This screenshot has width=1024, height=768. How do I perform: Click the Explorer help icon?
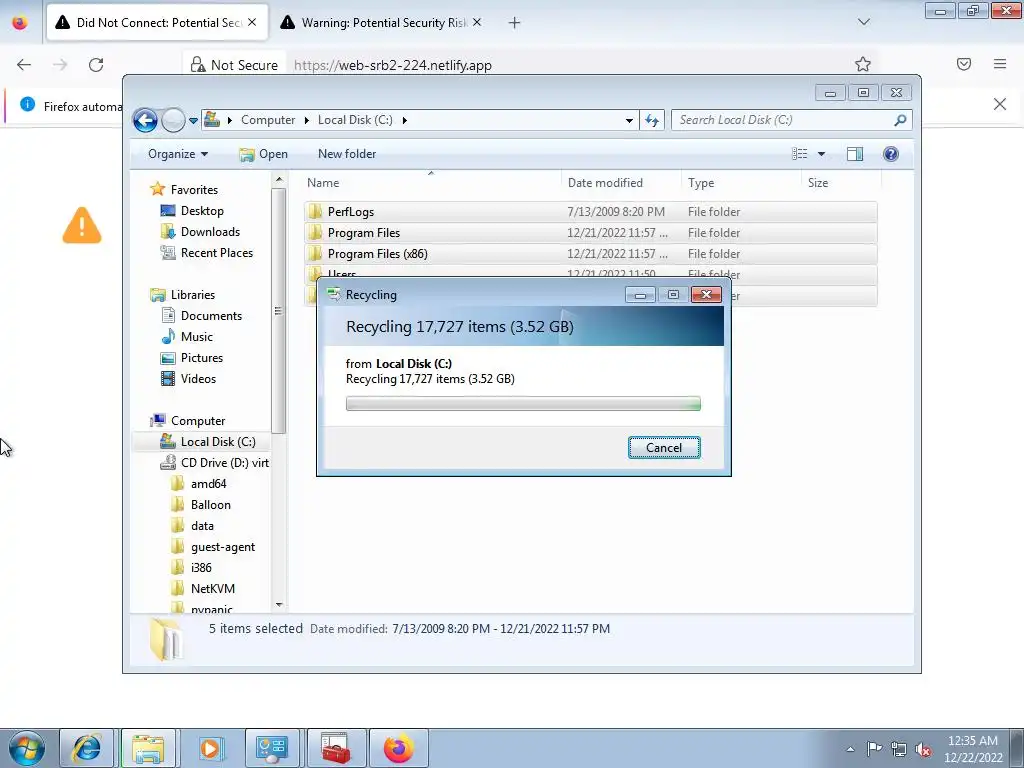[x=891, y=154]
